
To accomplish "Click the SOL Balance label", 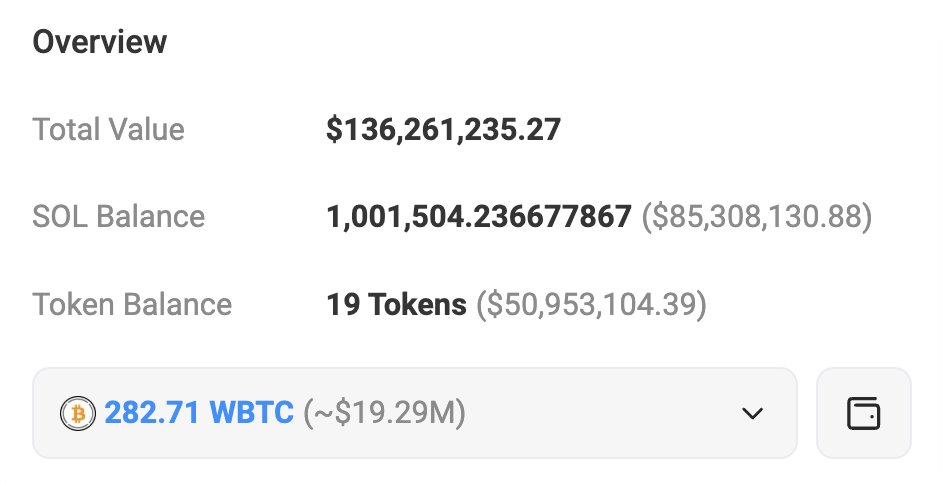I will (118, 217).
